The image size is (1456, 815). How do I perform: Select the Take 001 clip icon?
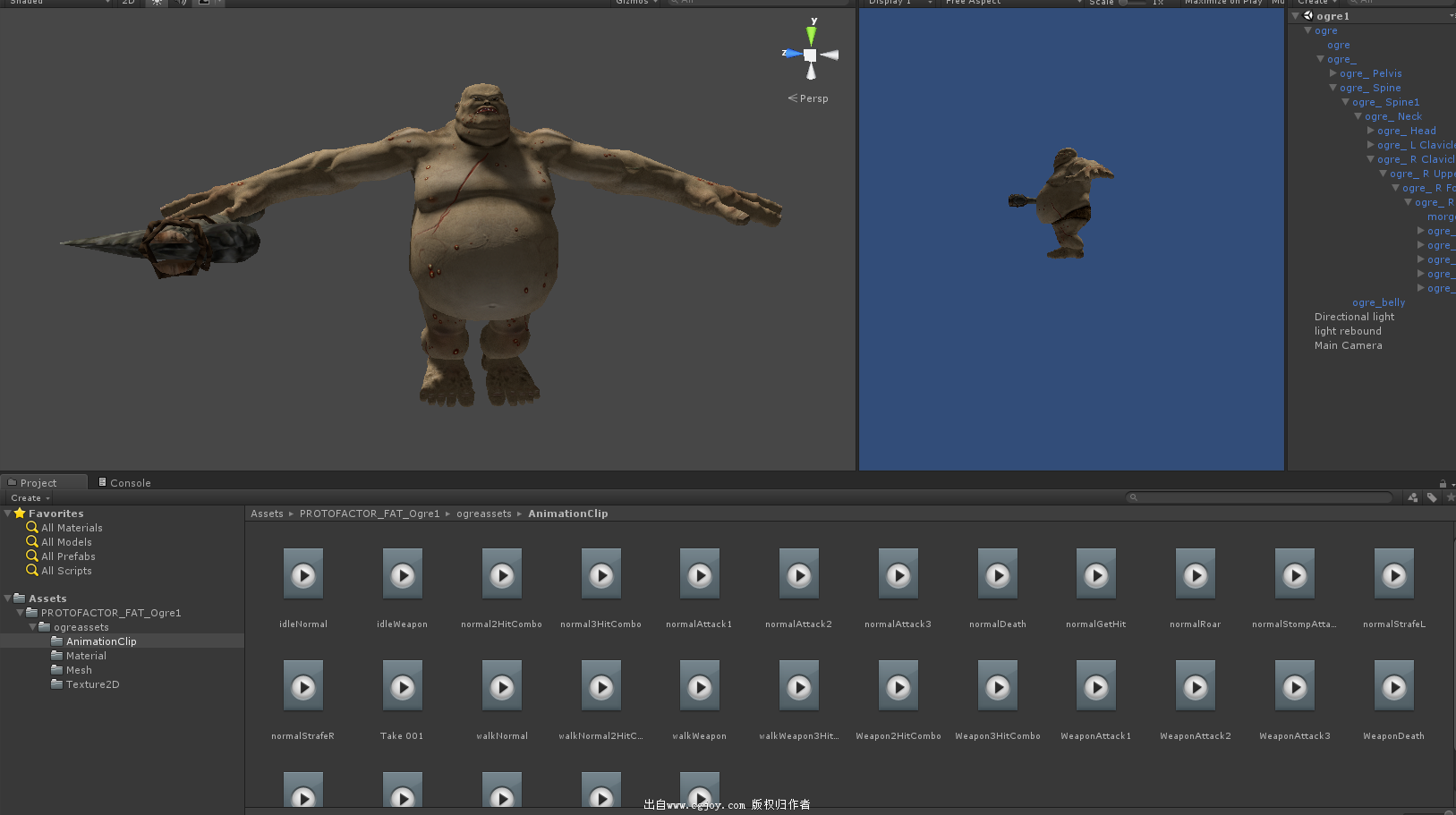tap(403, 685)
